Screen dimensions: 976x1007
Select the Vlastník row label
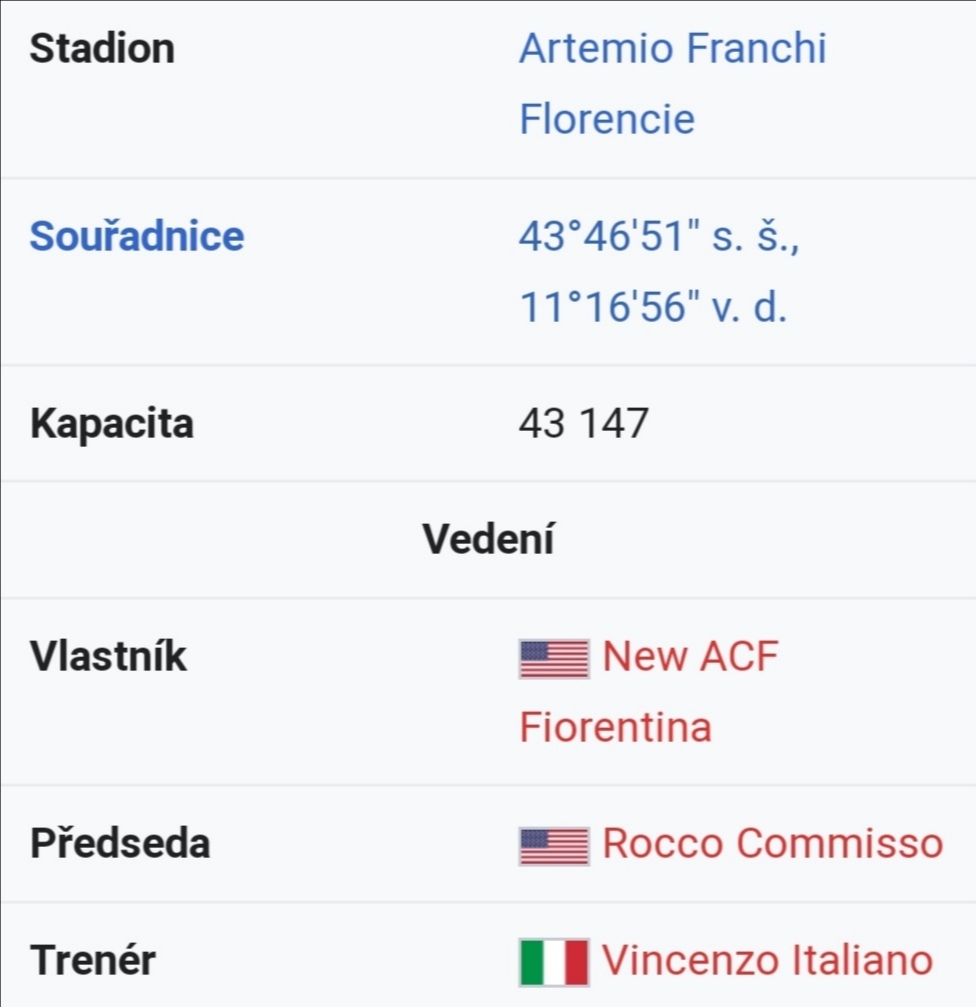click(108, 656)
